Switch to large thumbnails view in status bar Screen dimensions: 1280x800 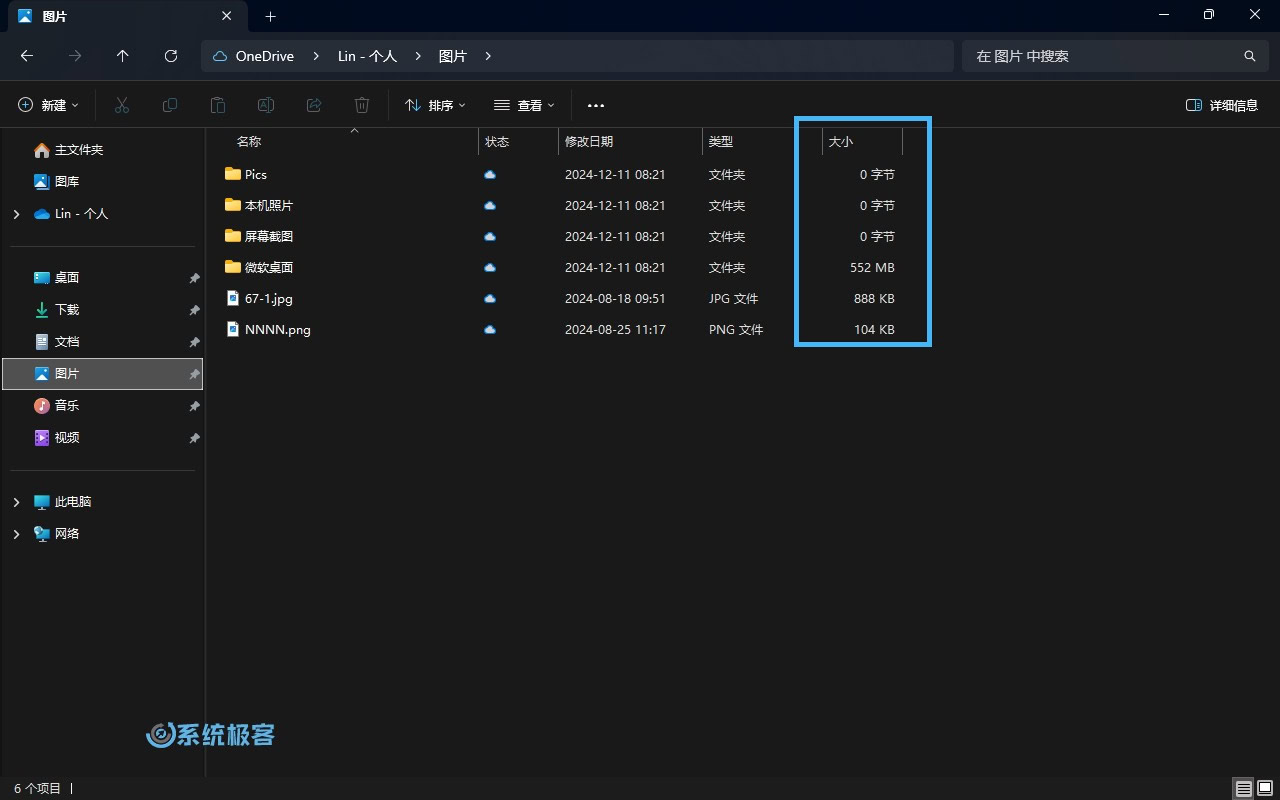point(1265,788)
